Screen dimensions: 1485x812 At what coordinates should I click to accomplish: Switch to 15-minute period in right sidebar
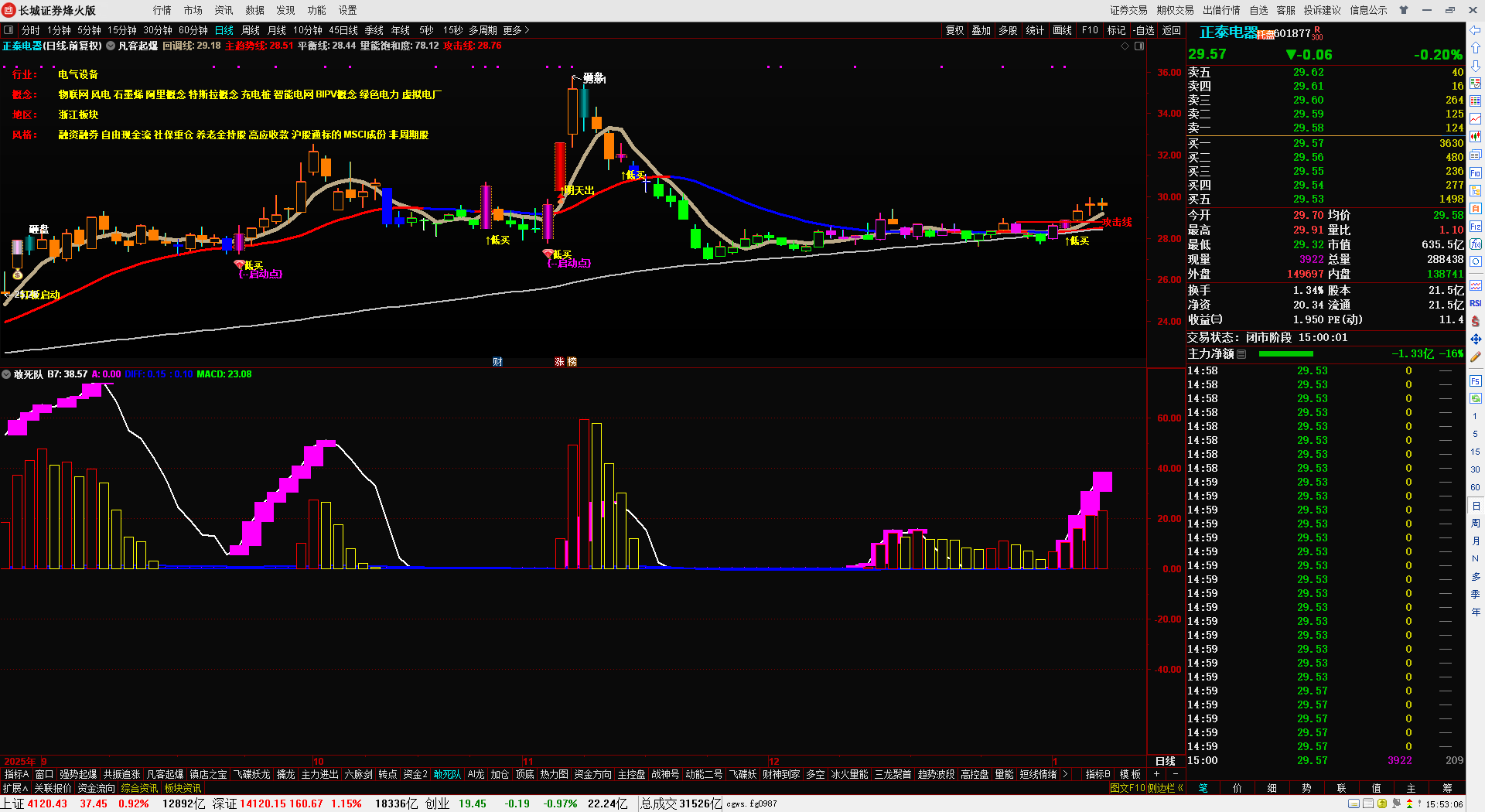(1475, 452)
